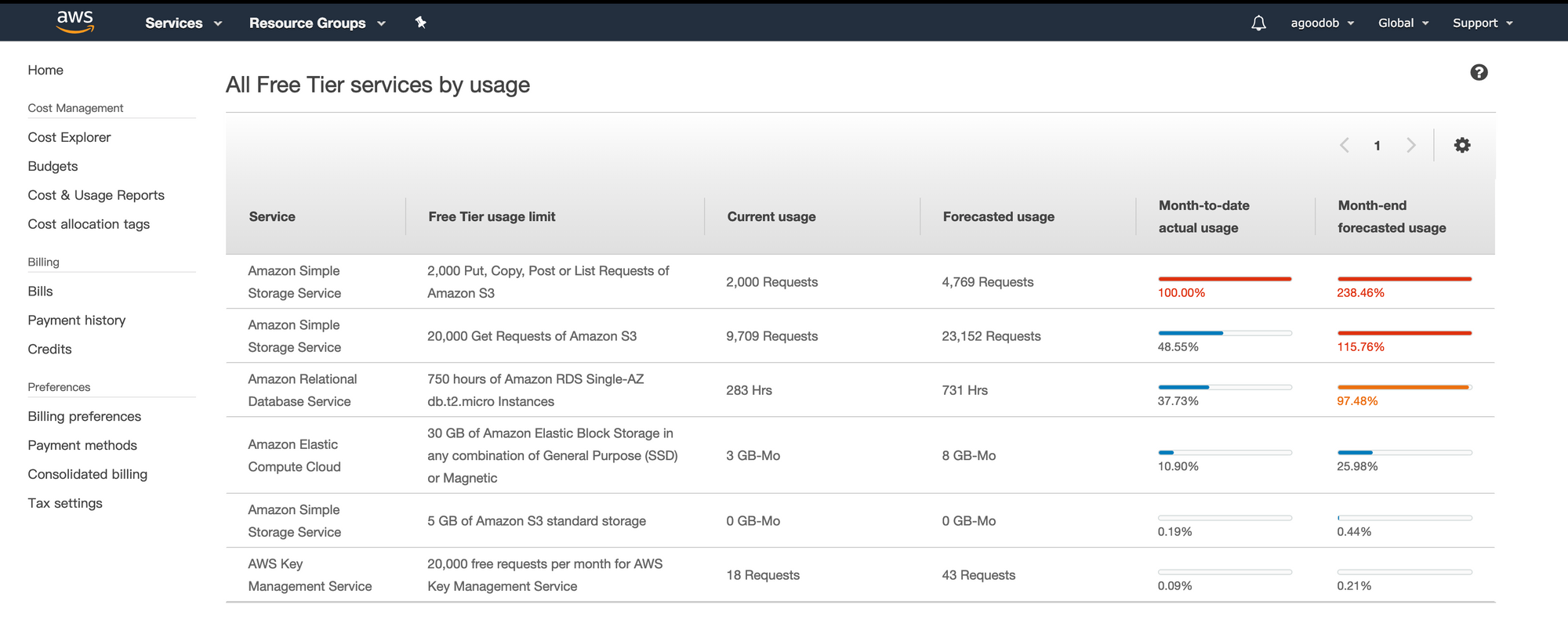Expand the Services dropdown menu
Image resolution: width=1568 pixels, height=630 pixels.
(x=183, y=24)
